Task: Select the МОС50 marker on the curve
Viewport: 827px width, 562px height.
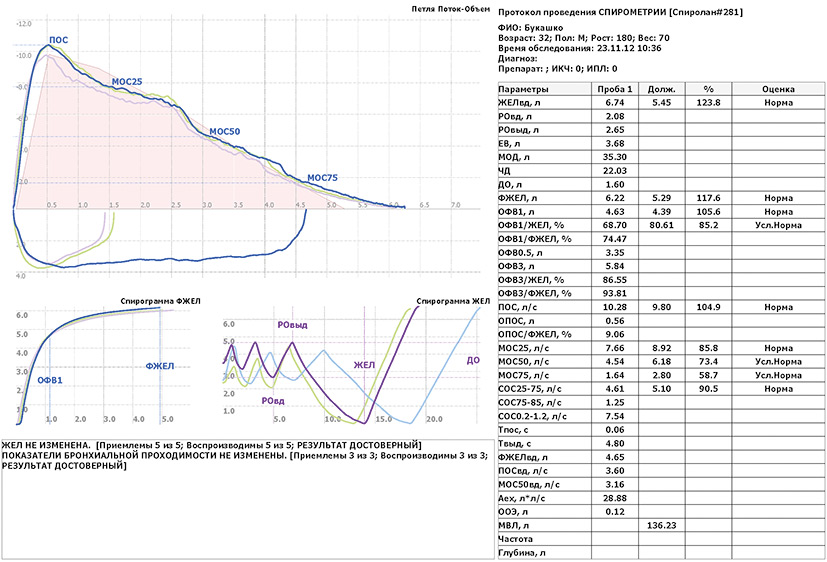Action: point(225,131)
